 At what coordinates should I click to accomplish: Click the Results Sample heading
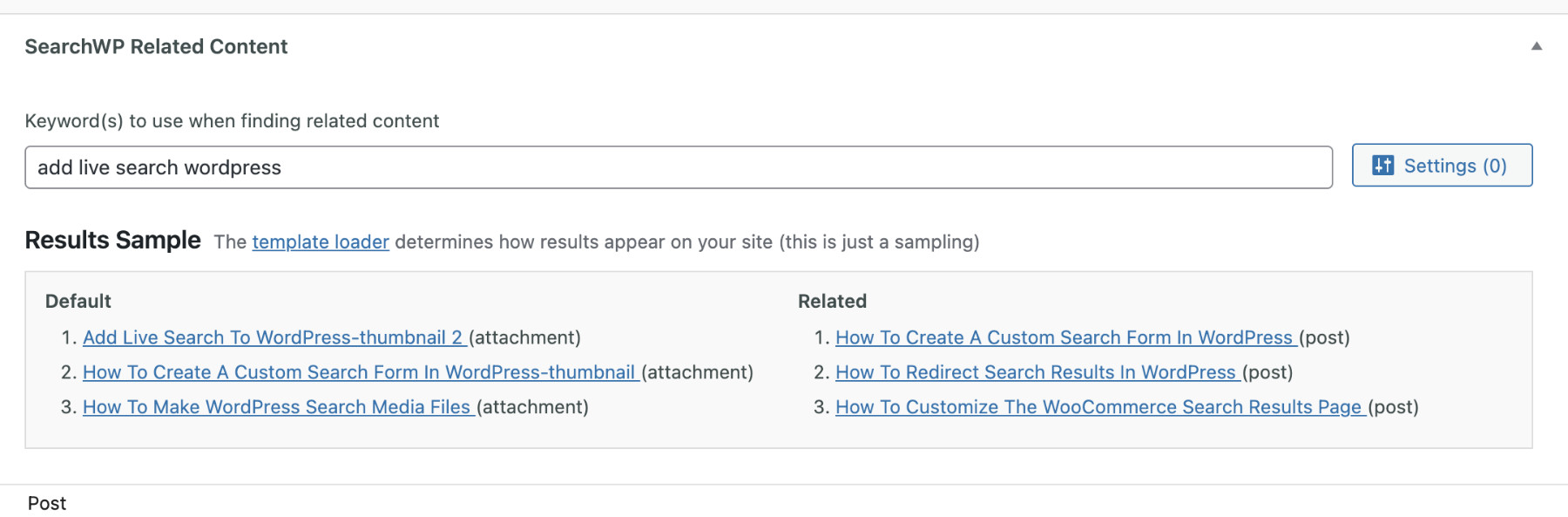[113, 240]
